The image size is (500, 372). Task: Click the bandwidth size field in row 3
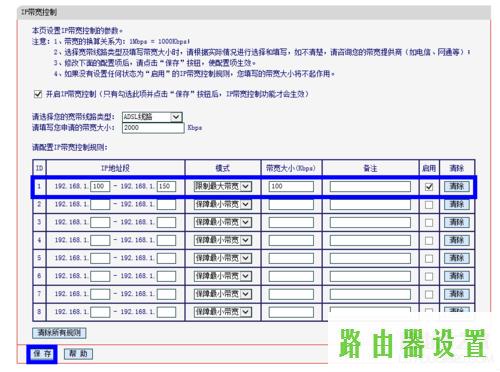coord(291,222)
